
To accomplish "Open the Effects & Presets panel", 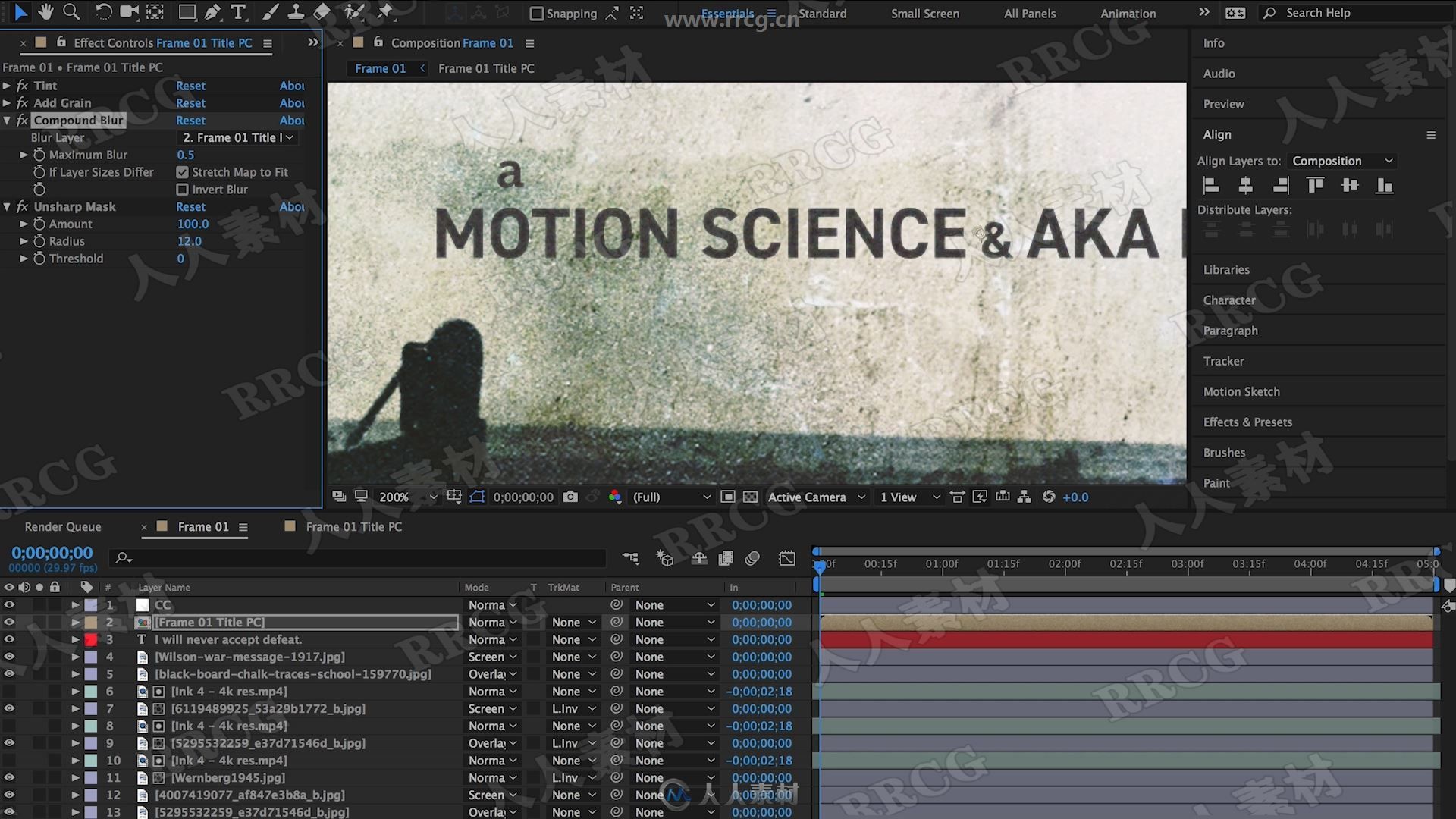I will 1247,422.
